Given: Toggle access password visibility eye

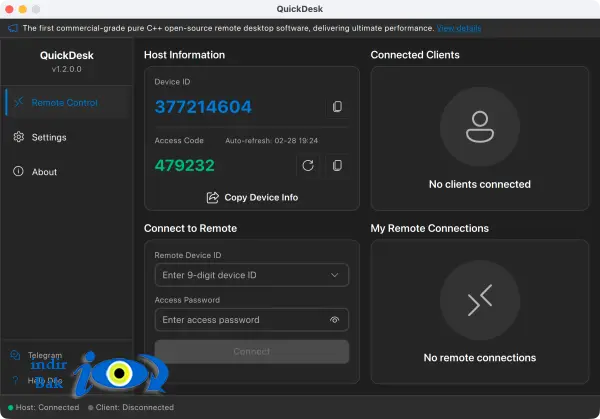Looking at the screenshot, I should pos(334,320).
